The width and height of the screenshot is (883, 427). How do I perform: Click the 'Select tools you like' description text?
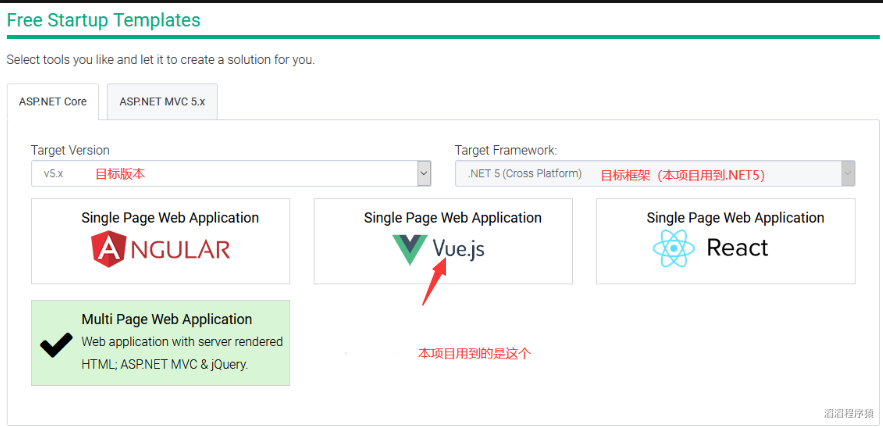pos(160,59)
